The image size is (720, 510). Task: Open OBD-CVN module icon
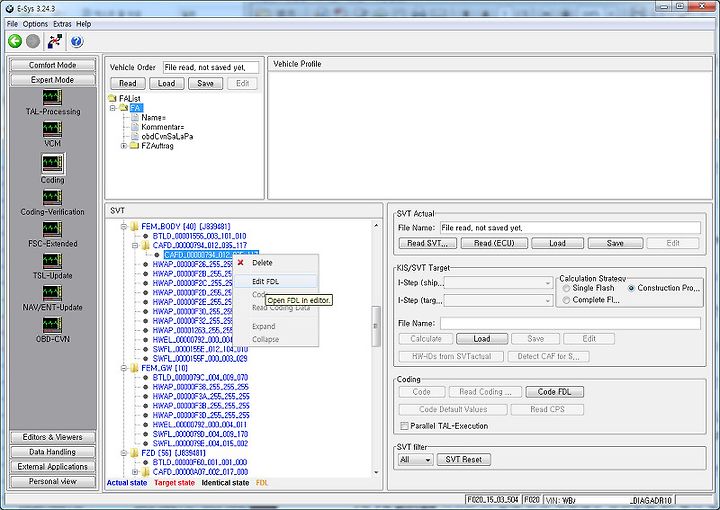coord(52,325)
